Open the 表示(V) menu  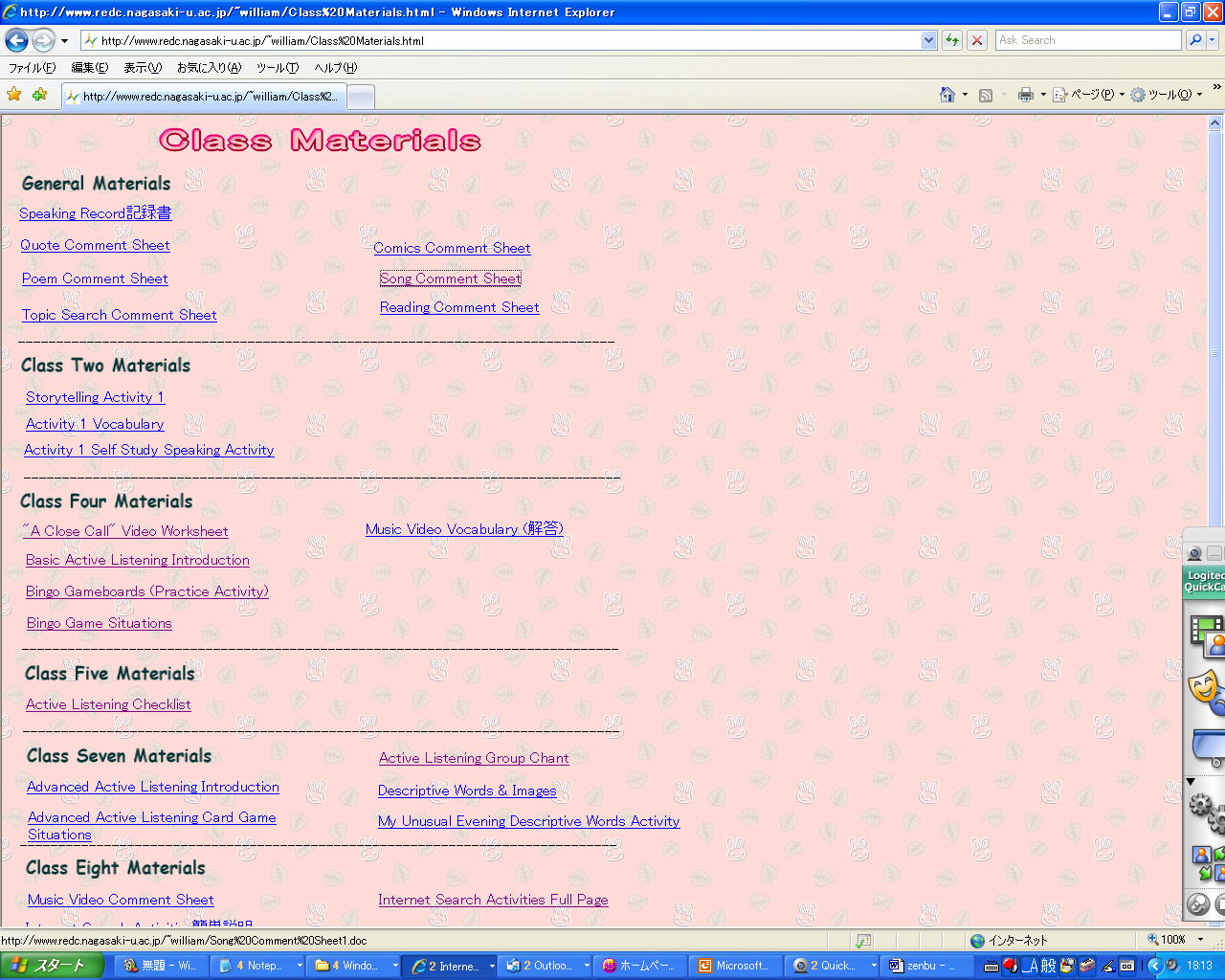(142, 68)
